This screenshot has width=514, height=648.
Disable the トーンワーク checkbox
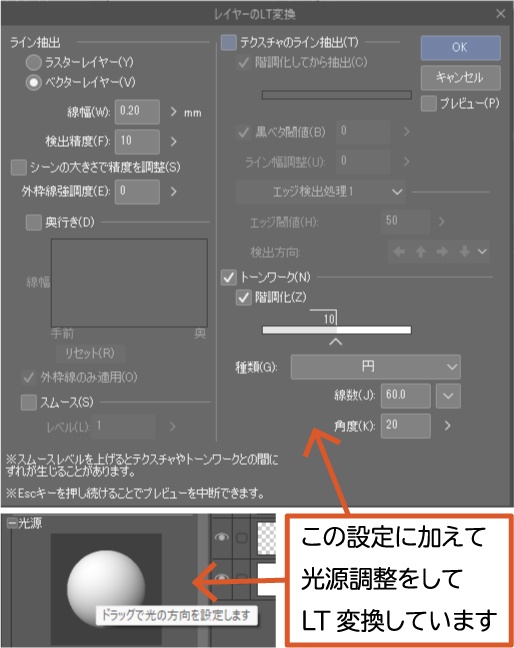228,277
